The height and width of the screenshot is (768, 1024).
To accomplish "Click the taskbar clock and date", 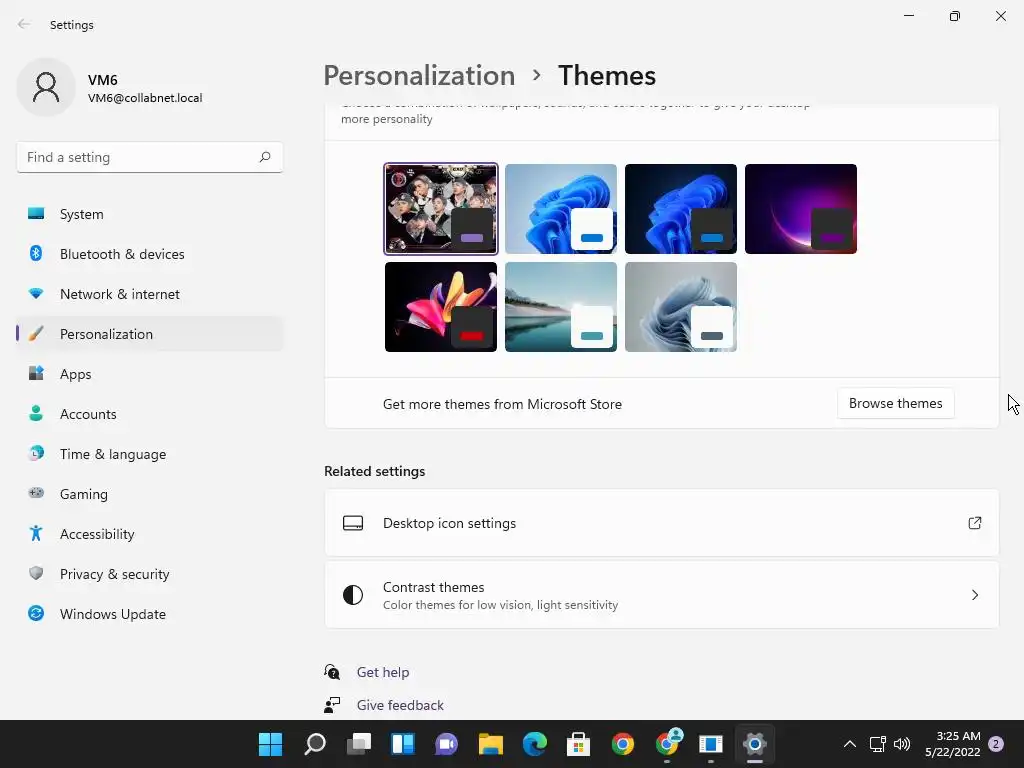I will 952,744.
